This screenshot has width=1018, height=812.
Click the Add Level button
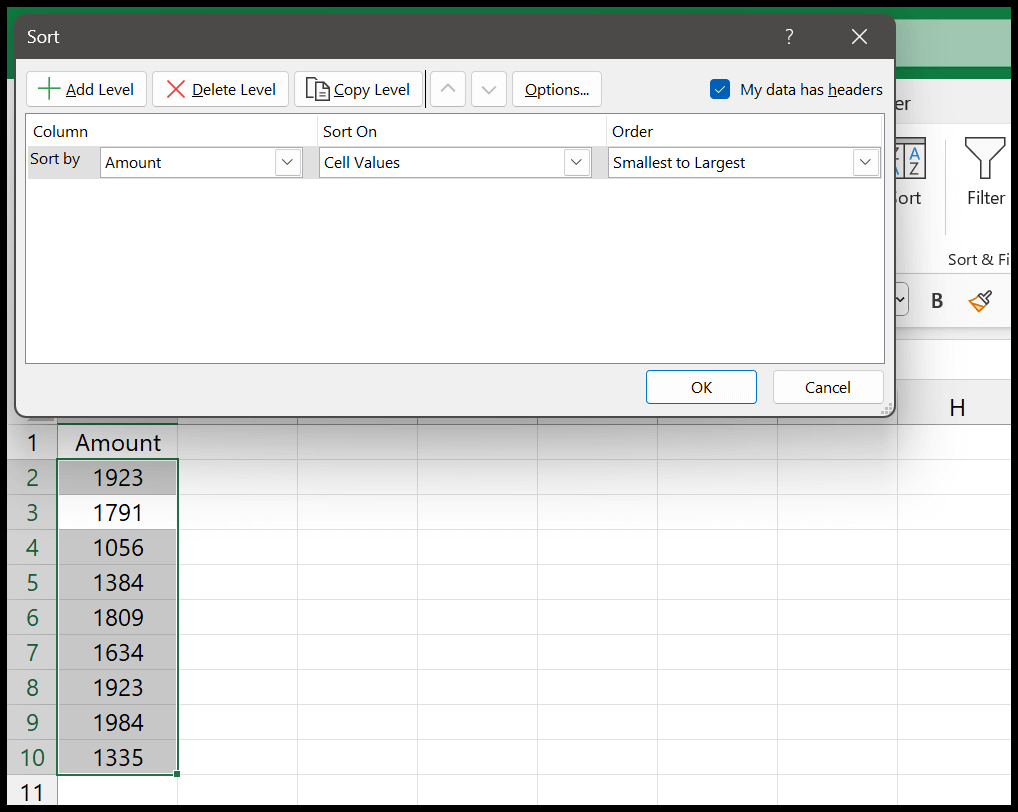(x=86, y=89)
